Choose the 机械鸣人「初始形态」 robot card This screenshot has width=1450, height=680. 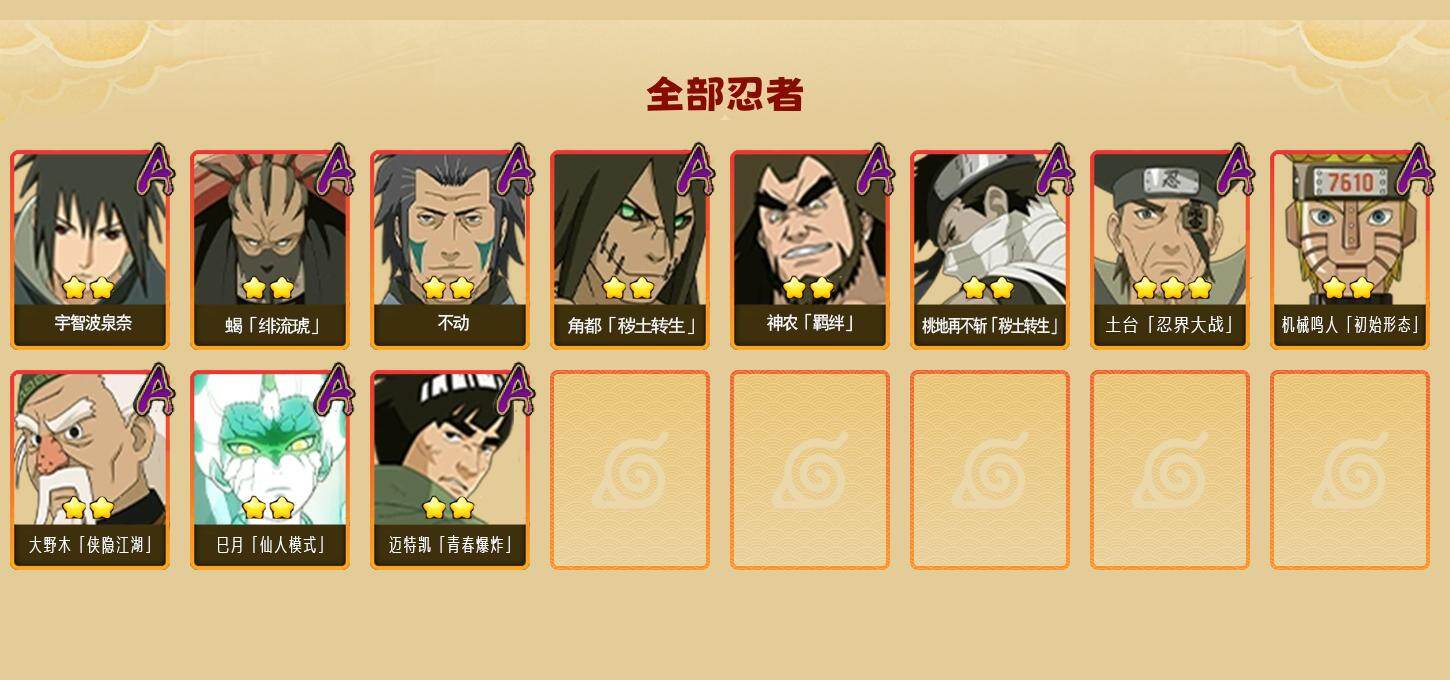click(x=1350, y=249)
